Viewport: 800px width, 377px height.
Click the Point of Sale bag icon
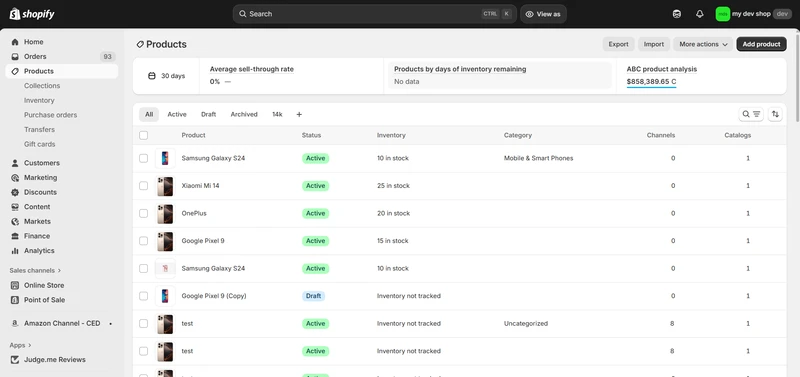coord(15,300)
